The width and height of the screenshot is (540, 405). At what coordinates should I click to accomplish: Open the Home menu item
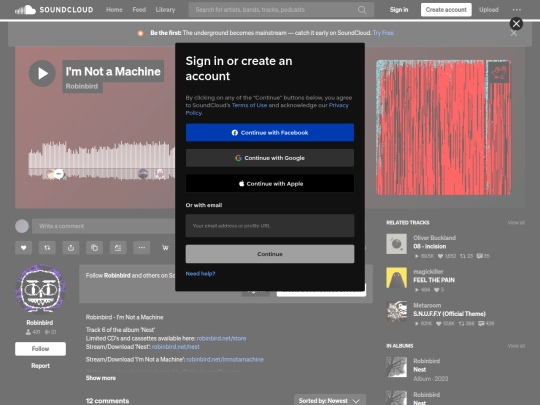pos(114,10)
